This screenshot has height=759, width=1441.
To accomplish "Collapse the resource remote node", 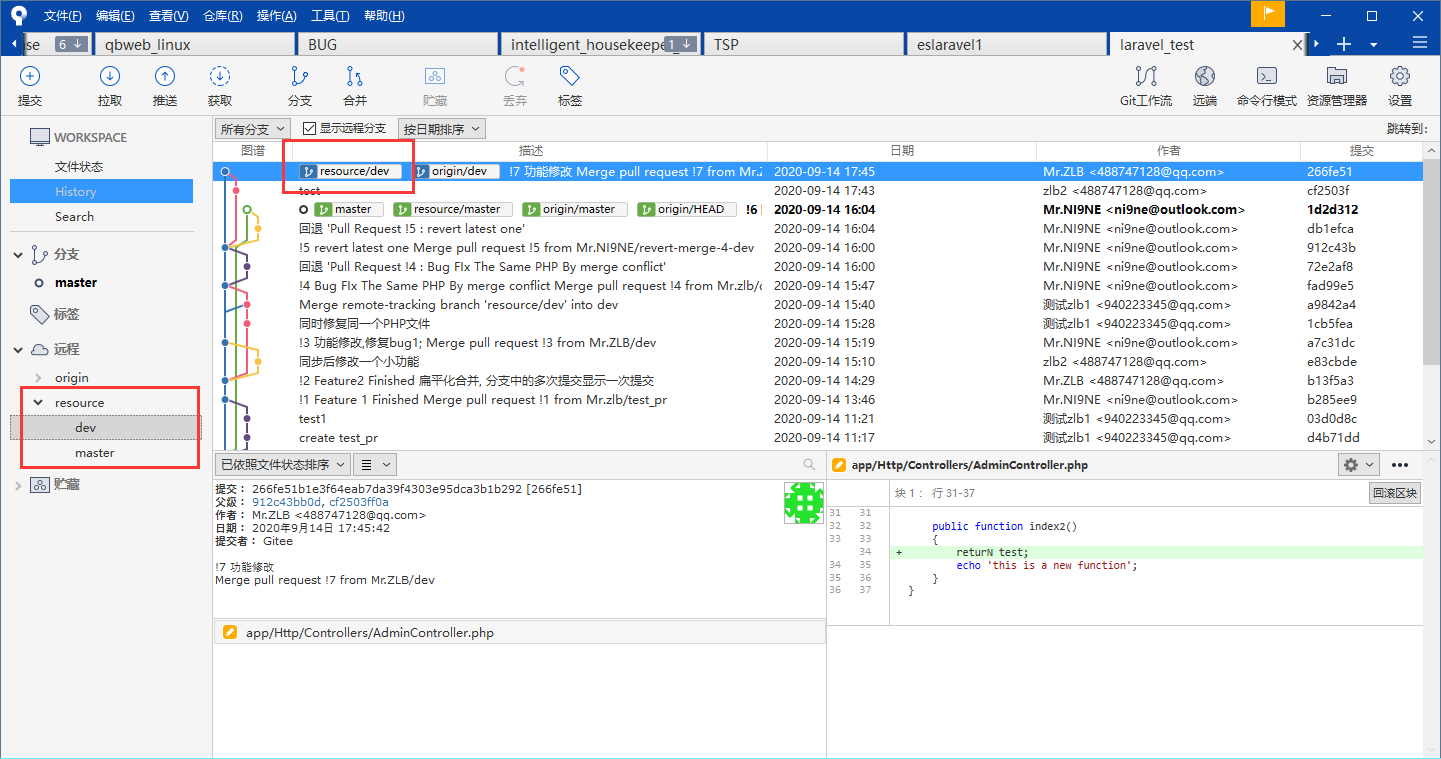I will pos(38,403).
